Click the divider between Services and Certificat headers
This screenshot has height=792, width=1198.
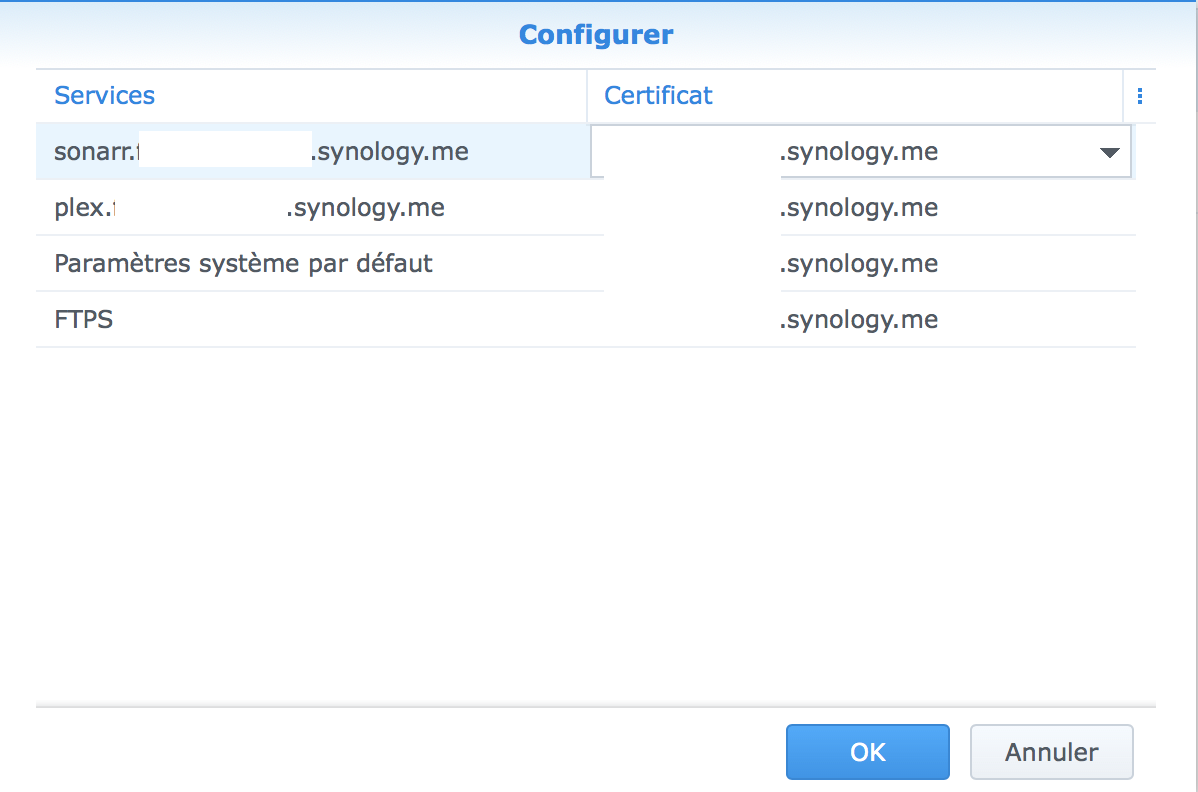point(587,96)
